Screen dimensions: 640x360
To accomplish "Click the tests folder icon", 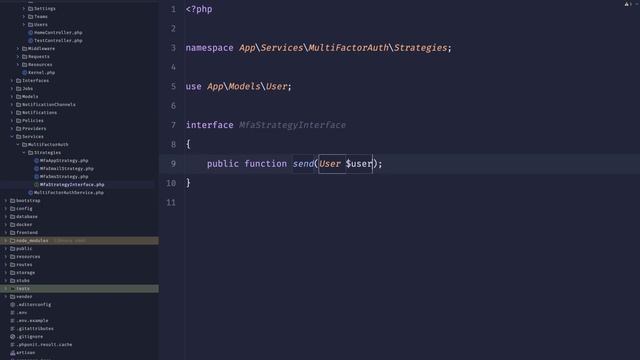I will pyautogui.click(x=13, y=289).
